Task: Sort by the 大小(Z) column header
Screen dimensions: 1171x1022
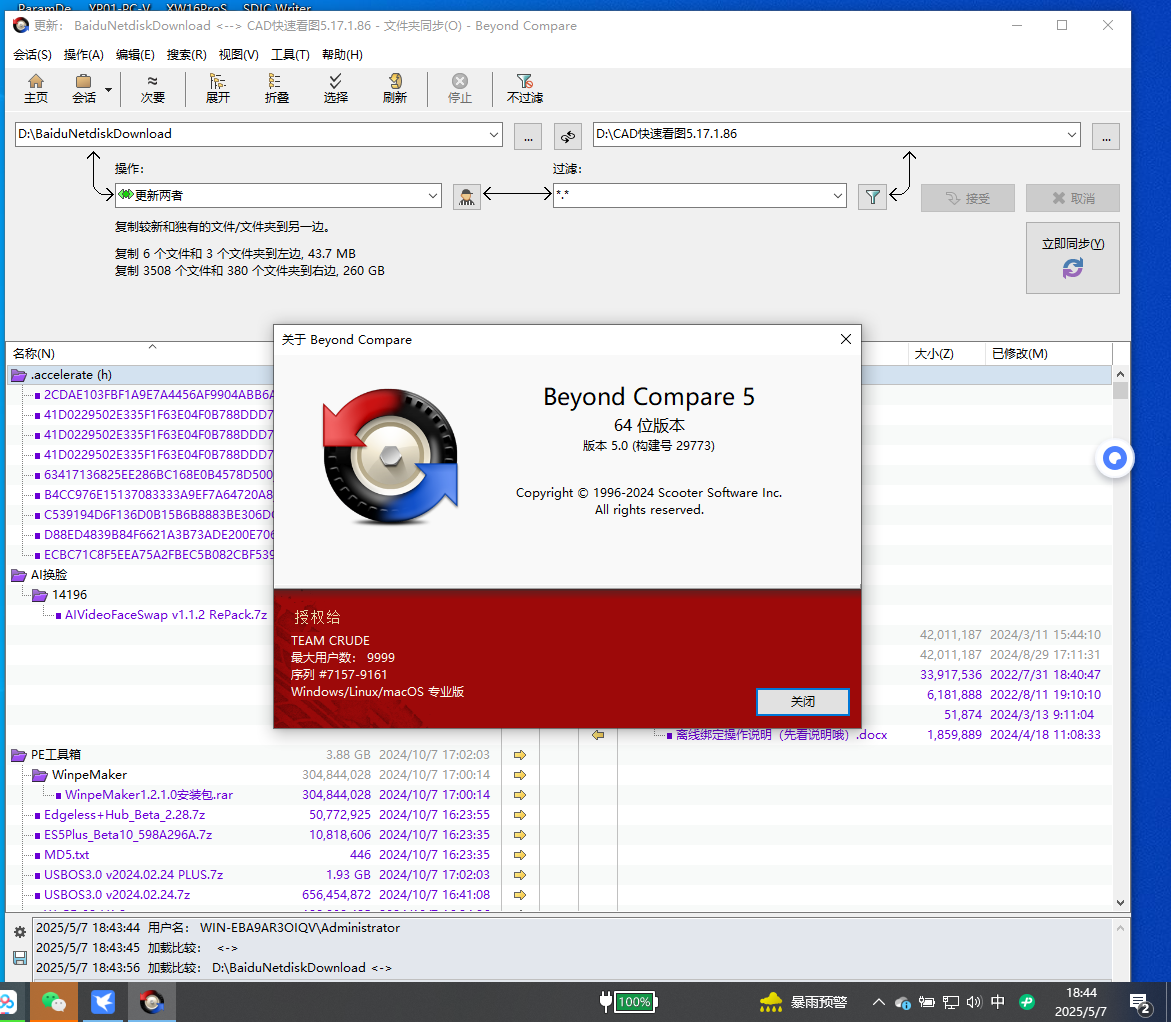Action: (934, 353)
